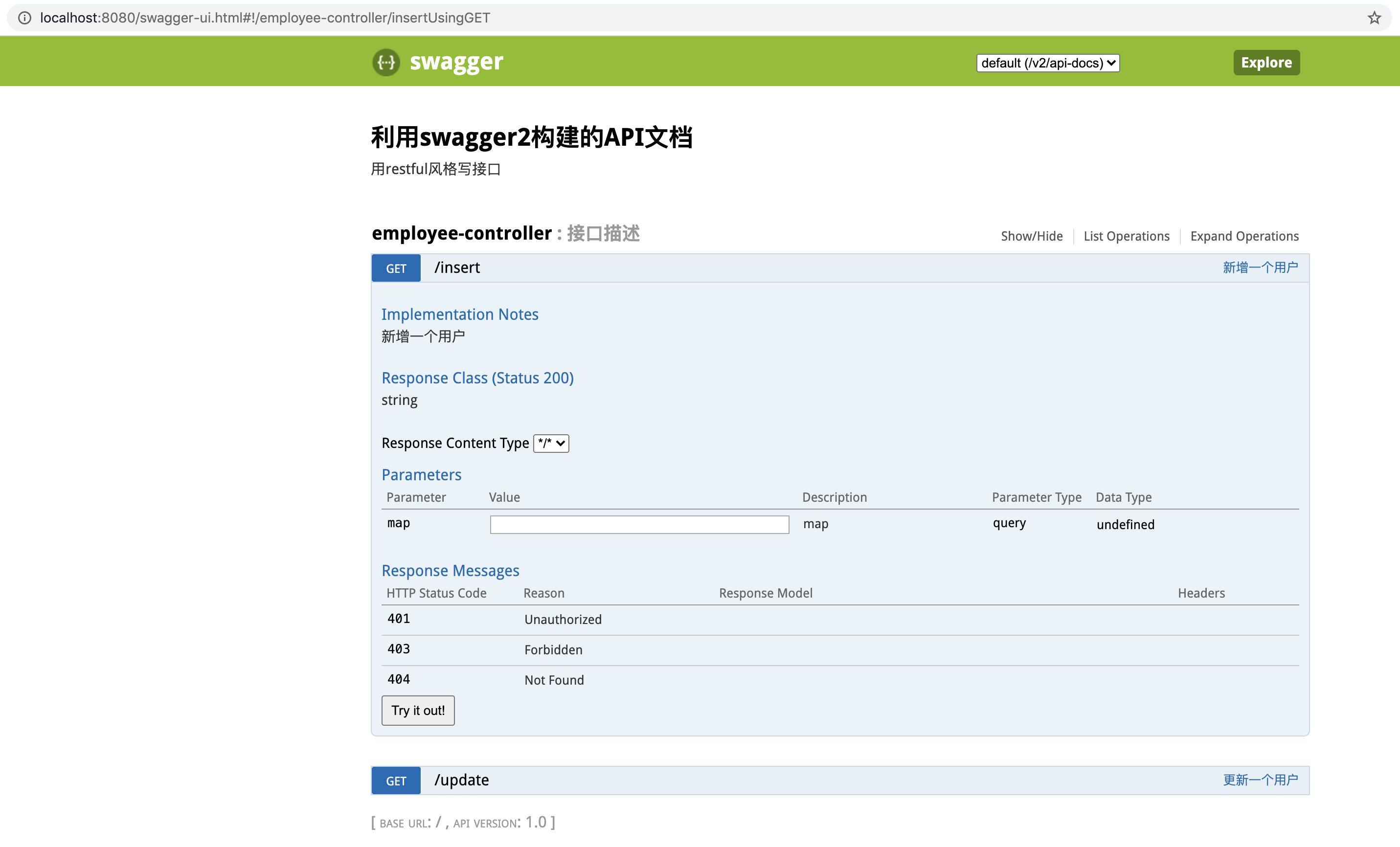Viewport: 1400px width, 847px height.
Task: Click the Show/Hide link
Action: pyautogui.click(x=1031, y=236)
